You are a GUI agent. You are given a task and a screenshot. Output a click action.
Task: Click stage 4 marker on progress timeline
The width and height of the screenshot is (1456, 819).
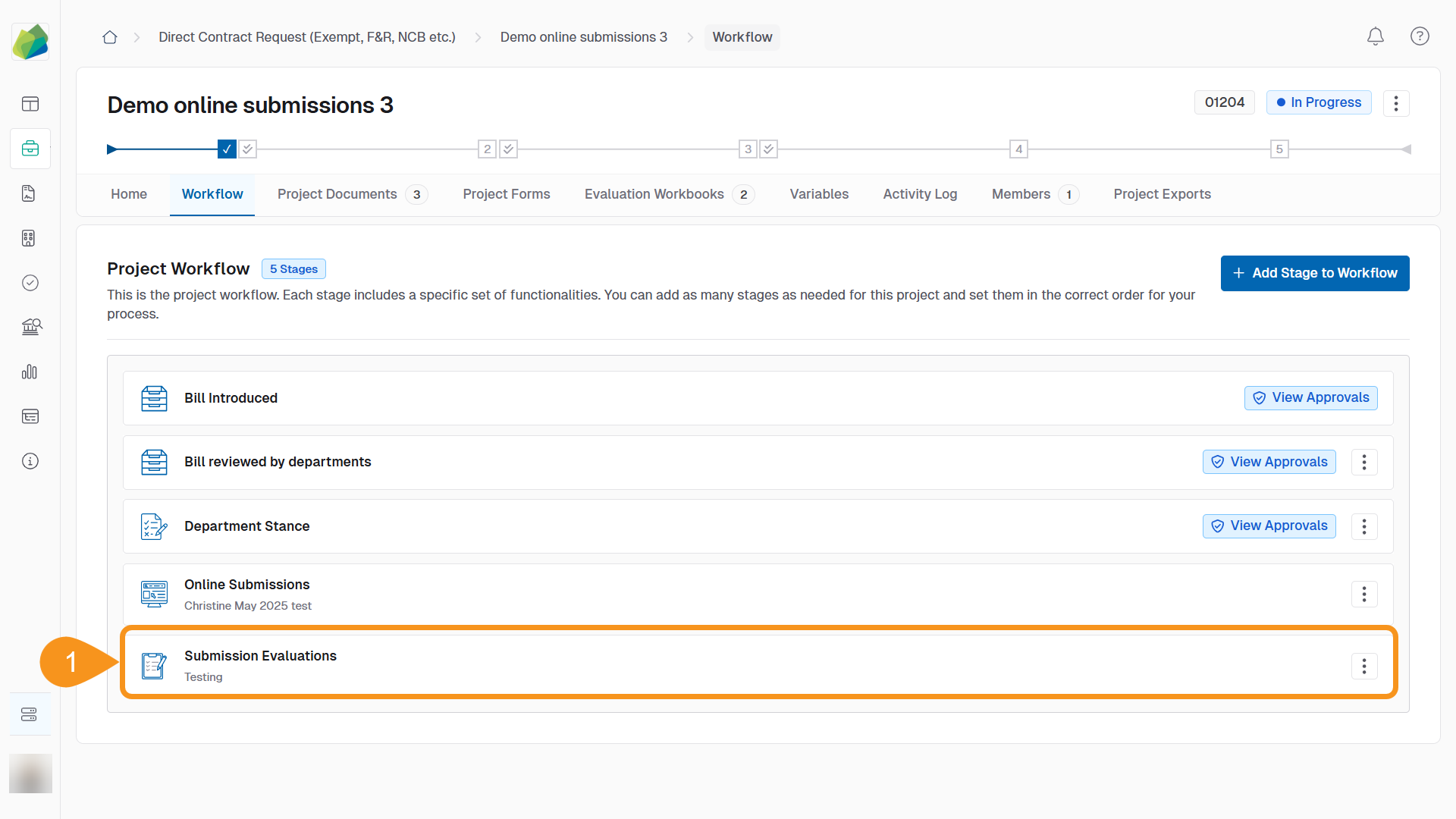coord(1018,149)
